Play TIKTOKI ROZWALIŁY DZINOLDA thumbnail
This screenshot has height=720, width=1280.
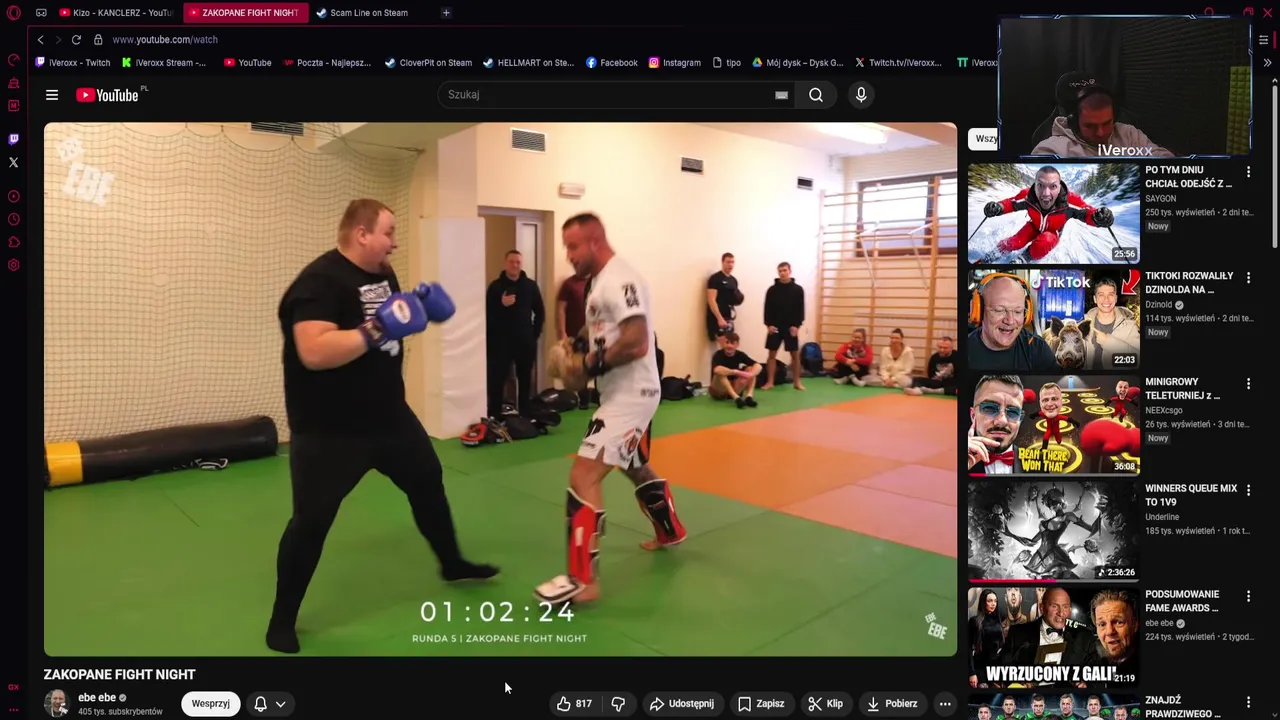(x=1053, y=319)
